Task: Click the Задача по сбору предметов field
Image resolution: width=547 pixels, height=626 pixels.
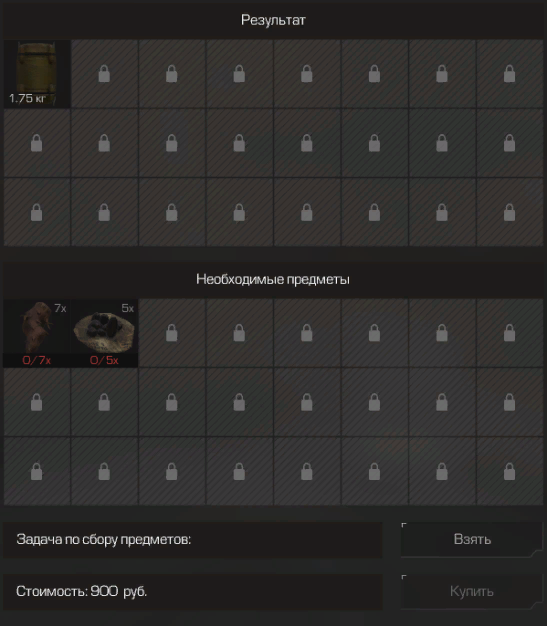Action: (x=193, y=539)
